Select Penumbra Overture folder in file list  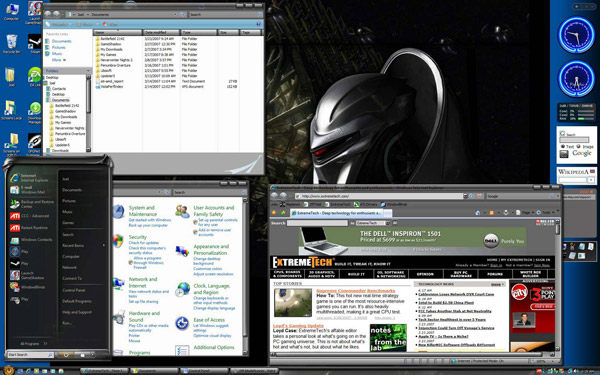point(112,65)
